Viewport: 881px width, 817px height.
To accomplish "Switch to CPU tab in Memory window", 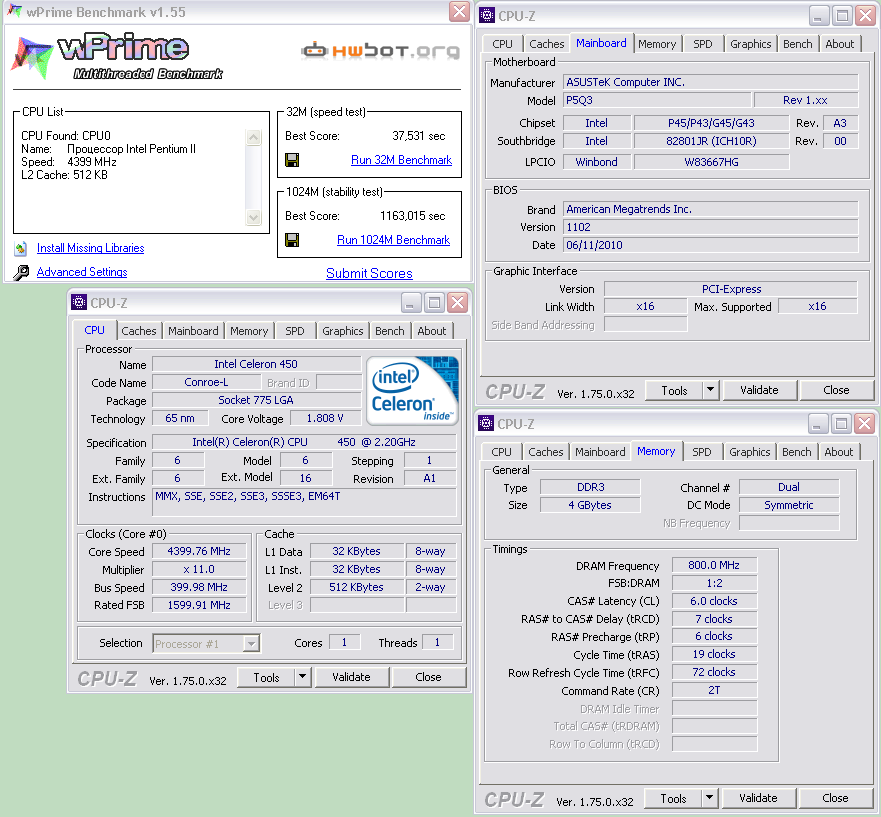I will coord(501,452).
